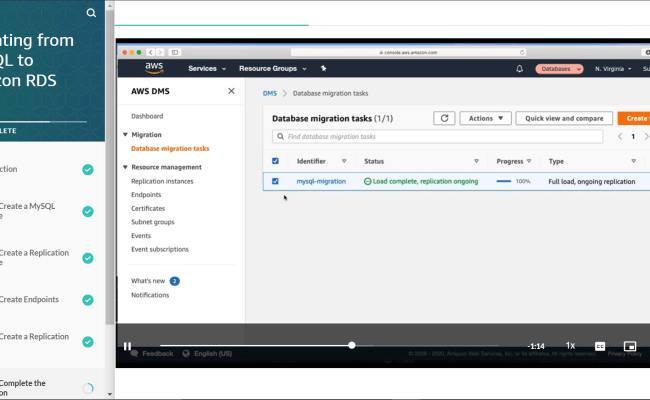
Task: Reload page icon in address bar
Action: (522, 52)
